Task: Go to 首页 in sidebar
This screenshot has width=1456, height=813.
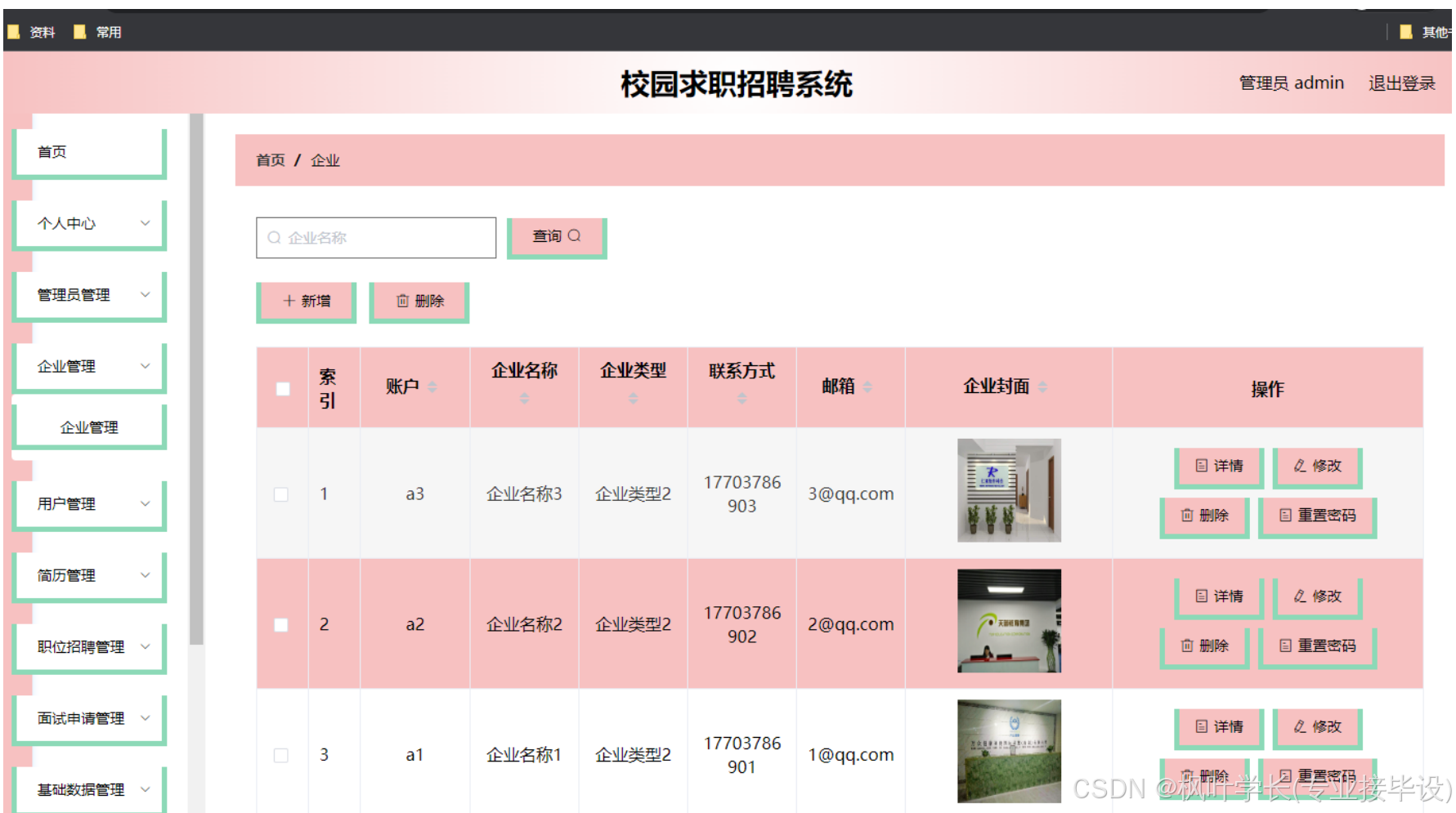Action: click(x=89, y=153)
